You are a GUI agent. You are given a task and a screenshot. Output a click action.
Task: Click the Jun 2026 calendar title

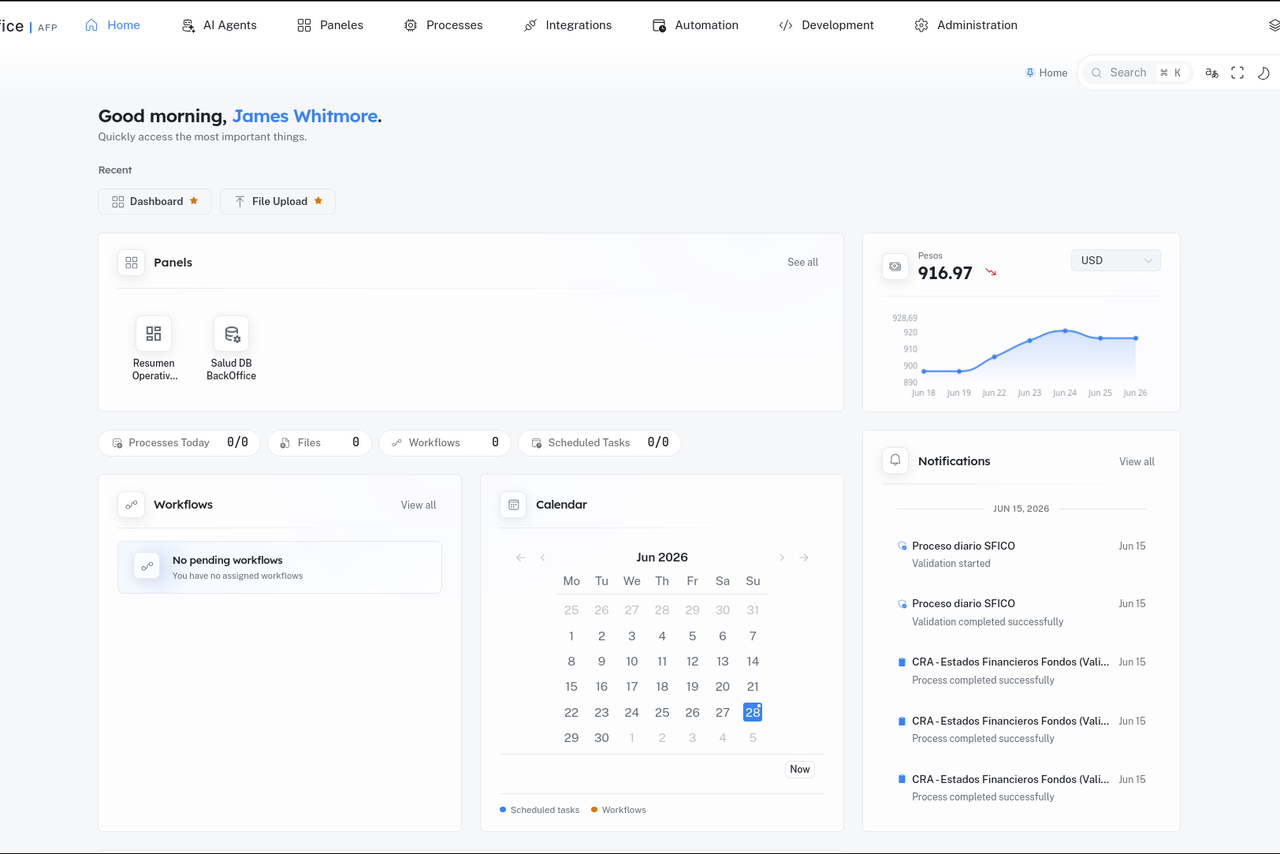click(662, 557)
